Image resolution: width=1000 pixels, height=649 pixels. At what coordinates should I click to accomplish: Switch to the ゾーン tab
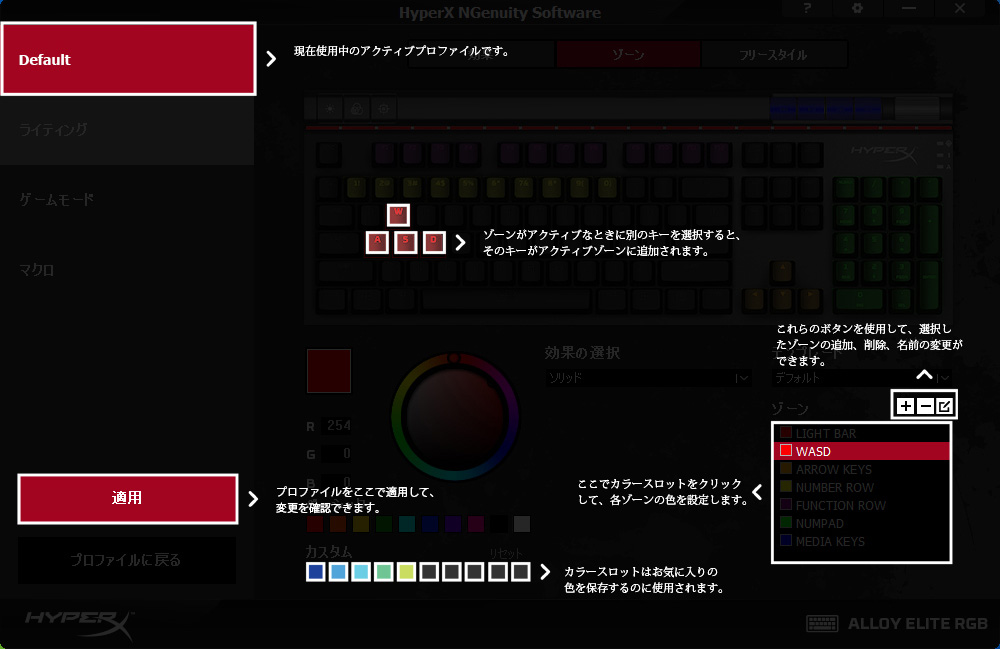point(628,54)
